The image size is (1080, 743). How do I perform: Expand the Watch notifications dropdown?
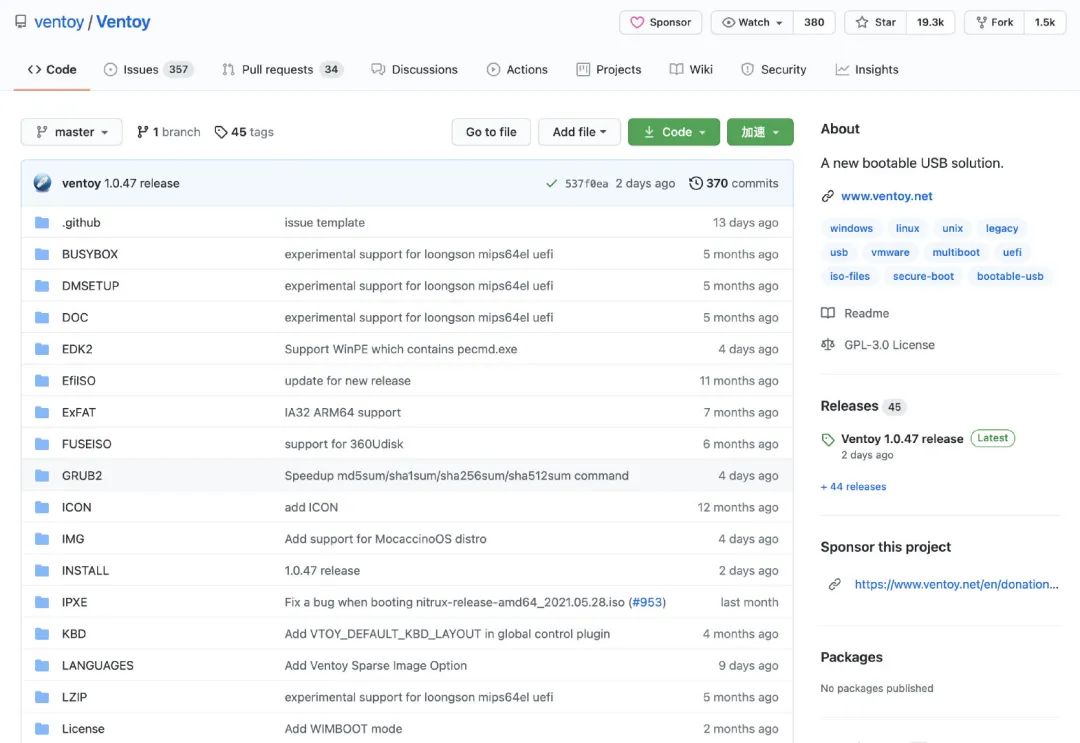coord(752,22)
